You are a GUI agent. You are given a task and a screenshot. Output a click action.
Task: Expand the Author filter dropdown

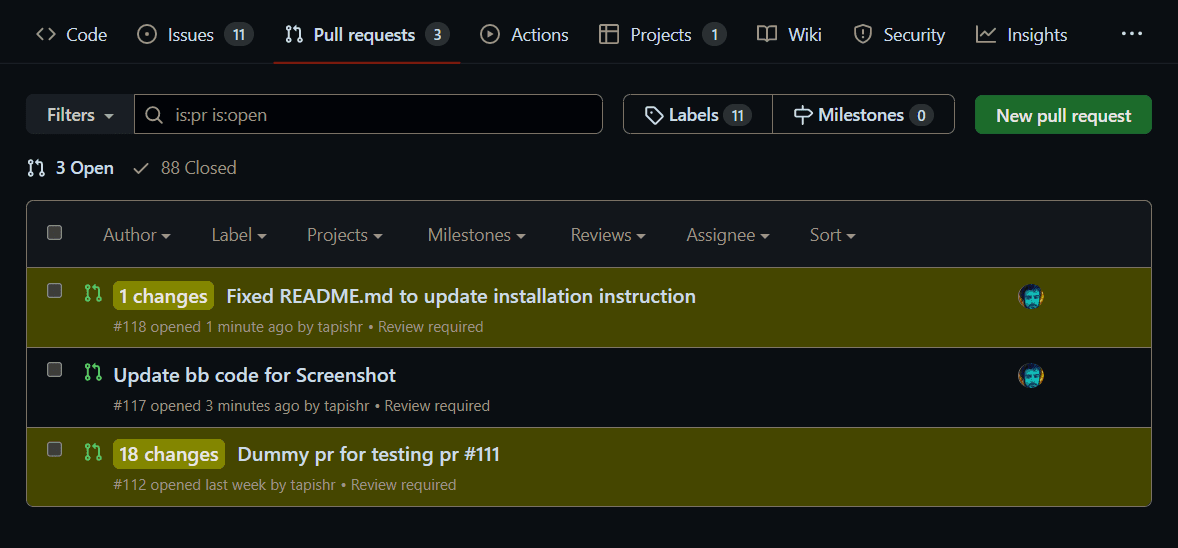pyautogui.click(x=136, y=235)
